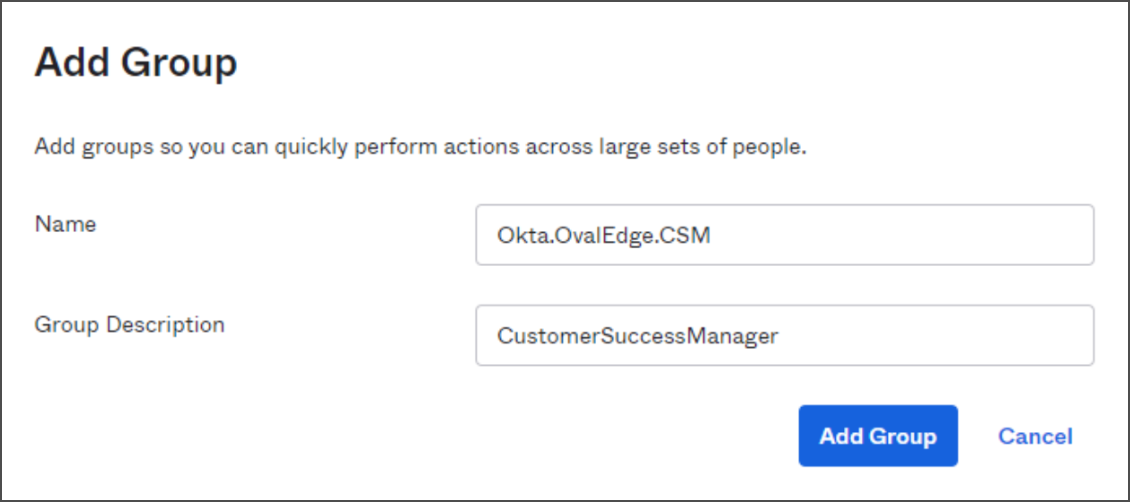Focus the Group Description input field

point(785,335)
